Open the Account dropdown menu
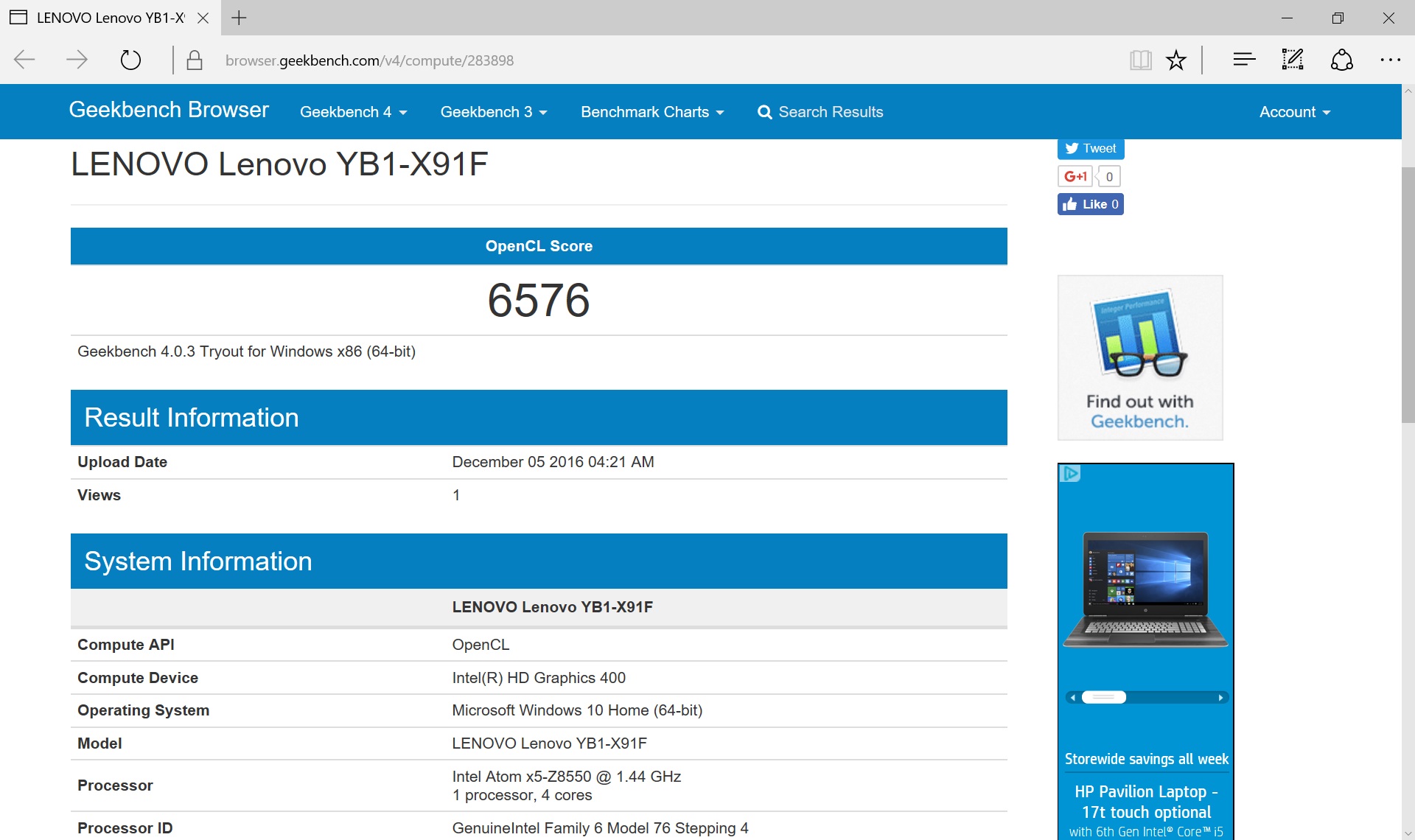Image resolution: width=1415 pixels, height=840 pixels. coord(1294,112)
